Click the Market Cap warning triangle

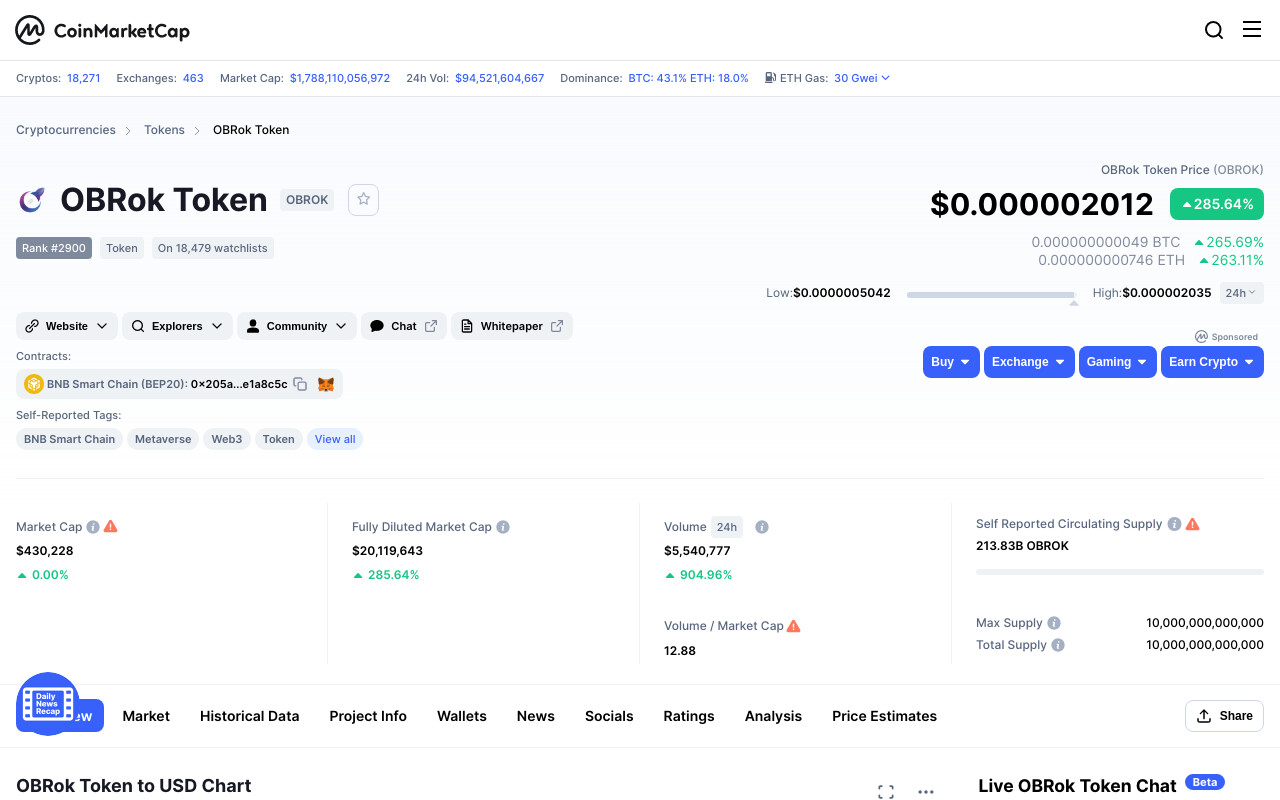111,526
